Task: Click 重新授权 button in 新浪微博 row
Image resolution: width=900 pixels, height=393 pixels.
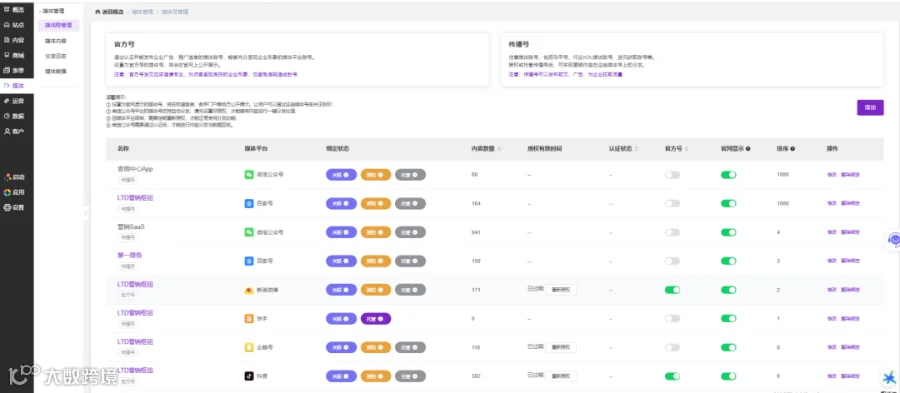Action: point(561,290)
